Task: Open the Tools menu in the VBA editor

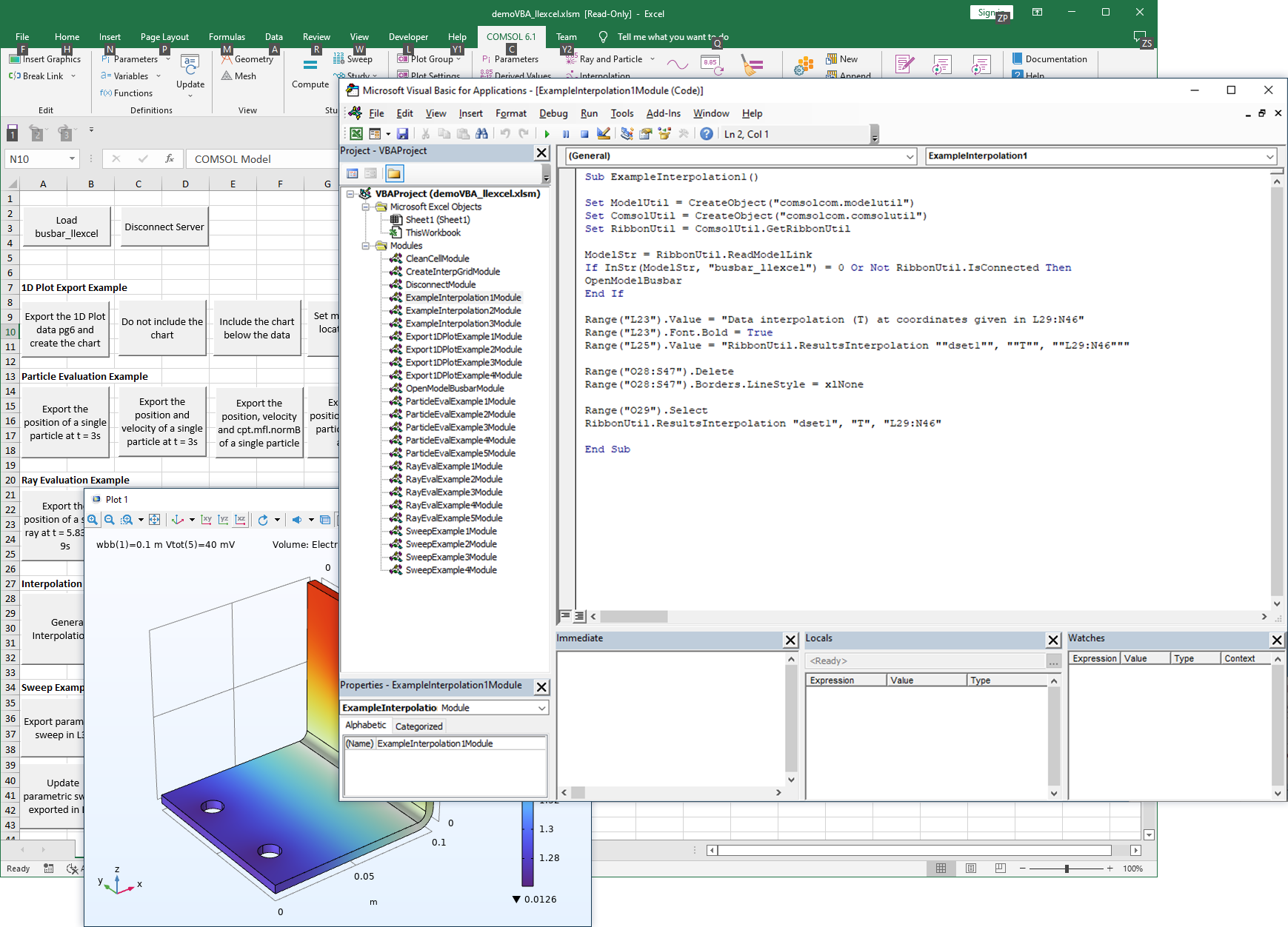Action: tap(622, 113)
